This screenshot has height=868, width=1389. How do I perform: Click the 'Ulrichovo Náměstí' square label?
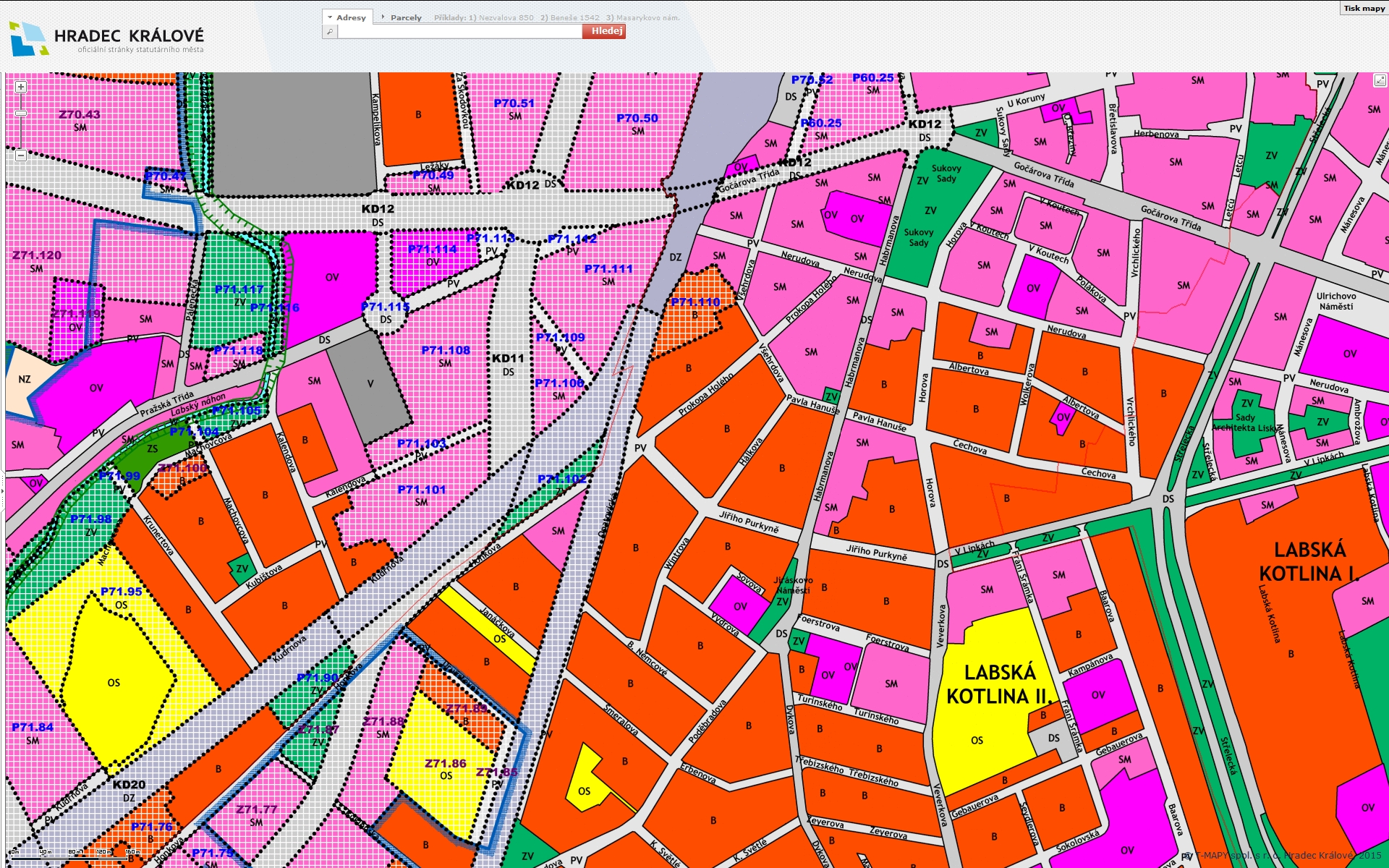(1336, 301)
